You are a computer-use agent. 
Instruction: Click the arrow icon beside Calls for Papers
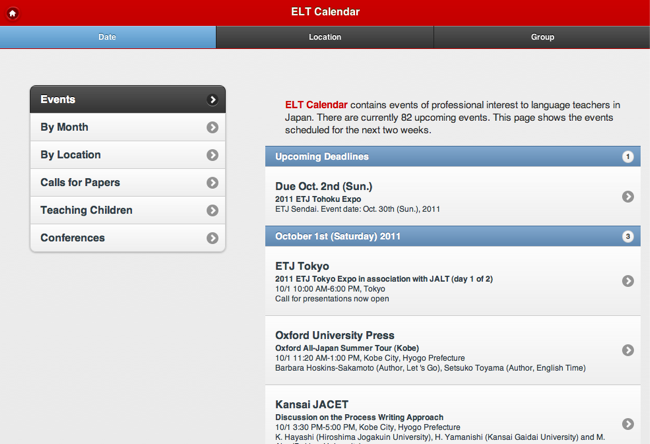pos(212,183)
